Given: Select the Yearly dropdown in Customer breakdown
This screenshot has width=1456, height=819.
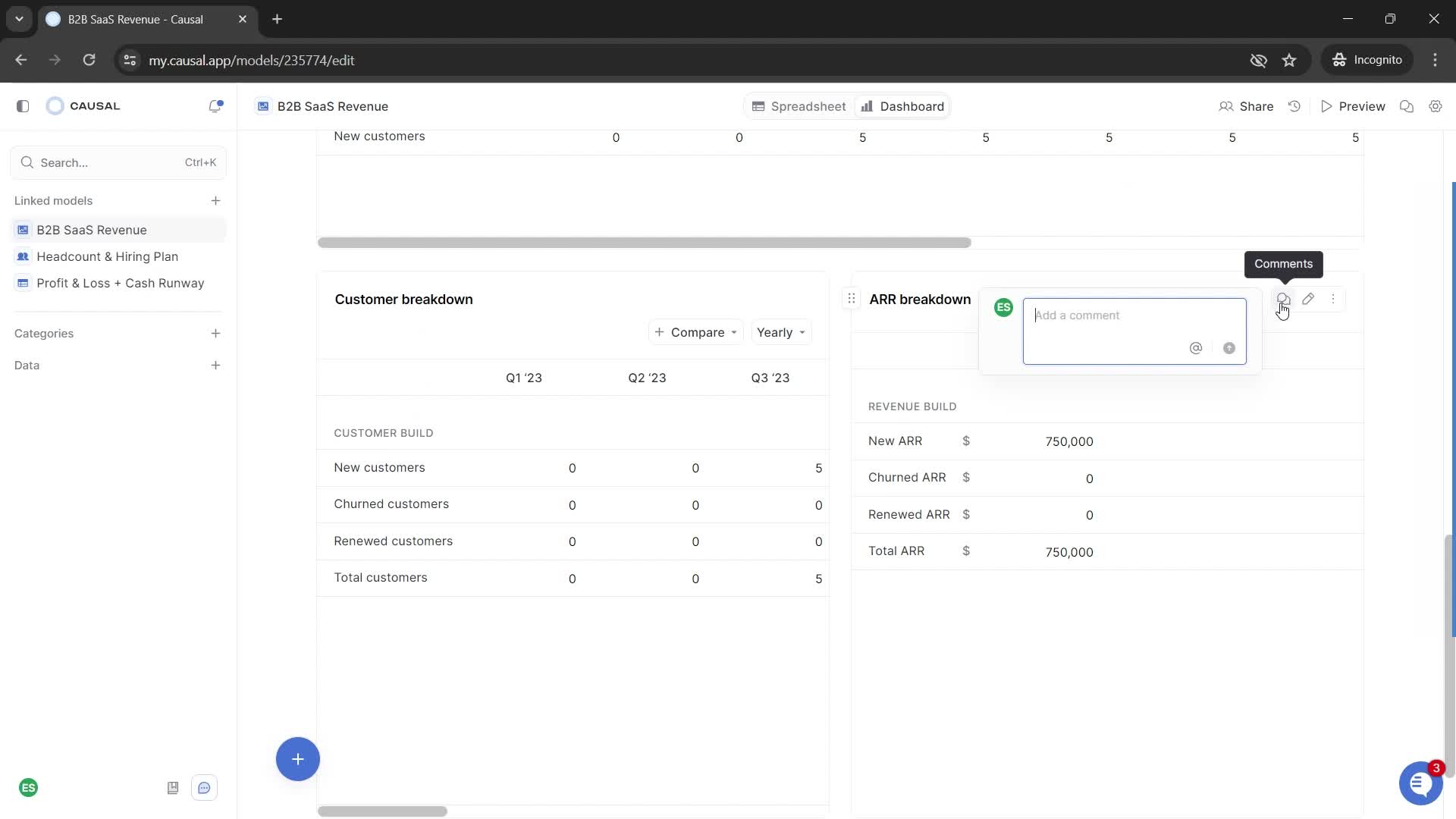Looking at the screenshot, I should [x=779, y=331].
